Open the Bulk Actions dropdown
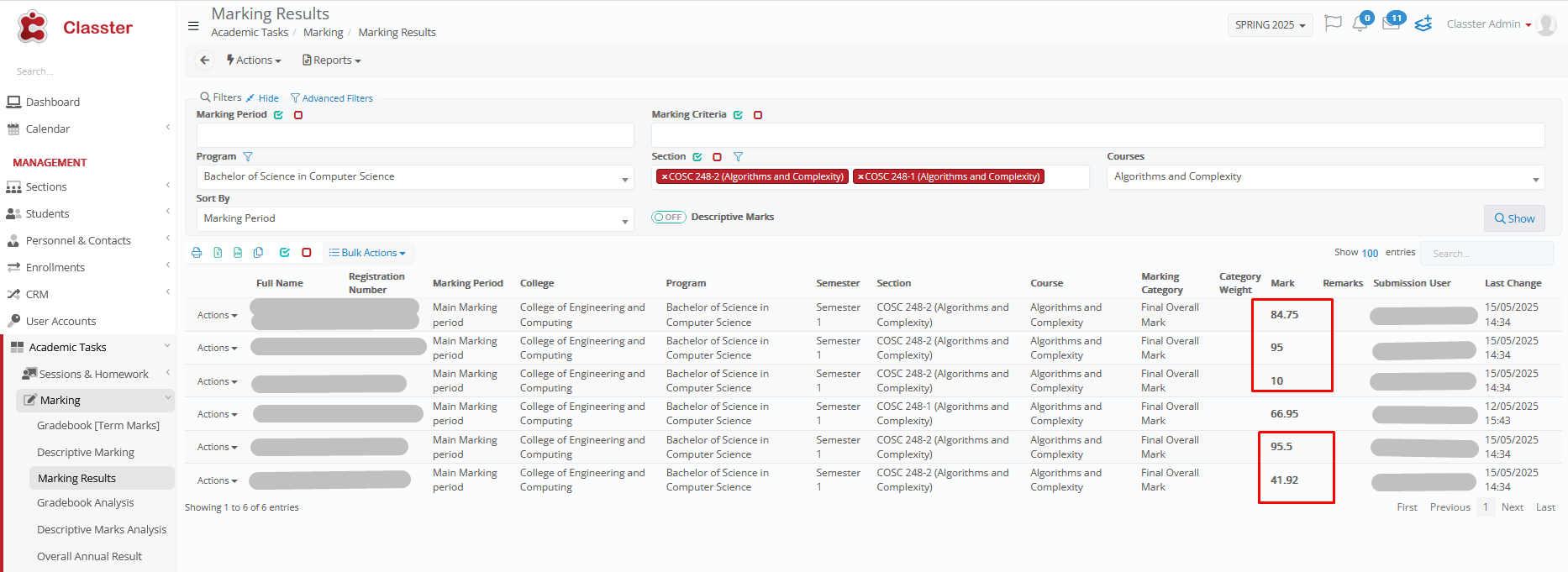Viewport: 1568px width, 572px height. coord(367,253)
